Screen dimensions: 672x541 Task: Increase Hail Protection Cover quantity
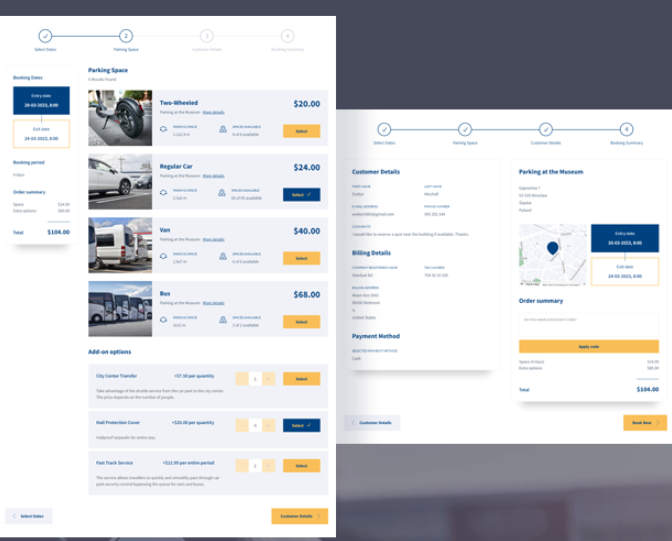click(x=268, y=425)
